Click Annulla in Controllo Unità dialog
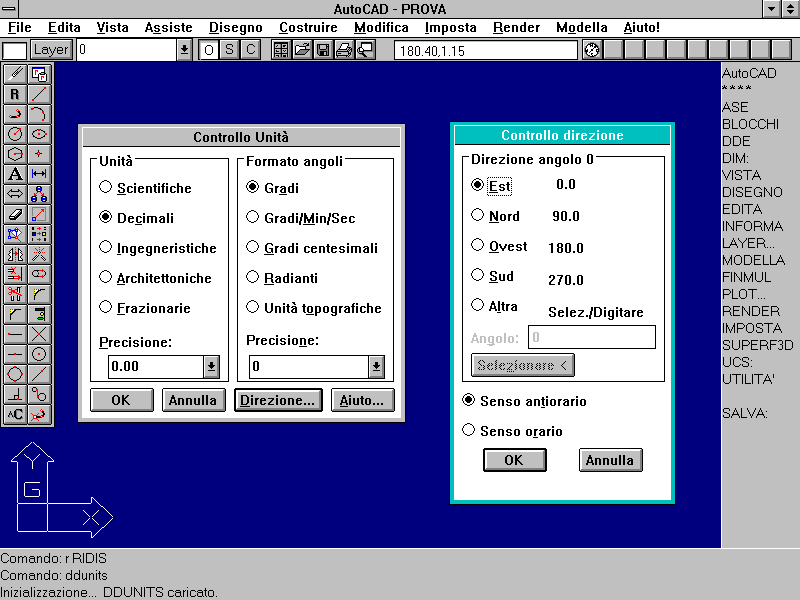Image resolution: width=800 pixels, height=600 pixels. (193, 400)
